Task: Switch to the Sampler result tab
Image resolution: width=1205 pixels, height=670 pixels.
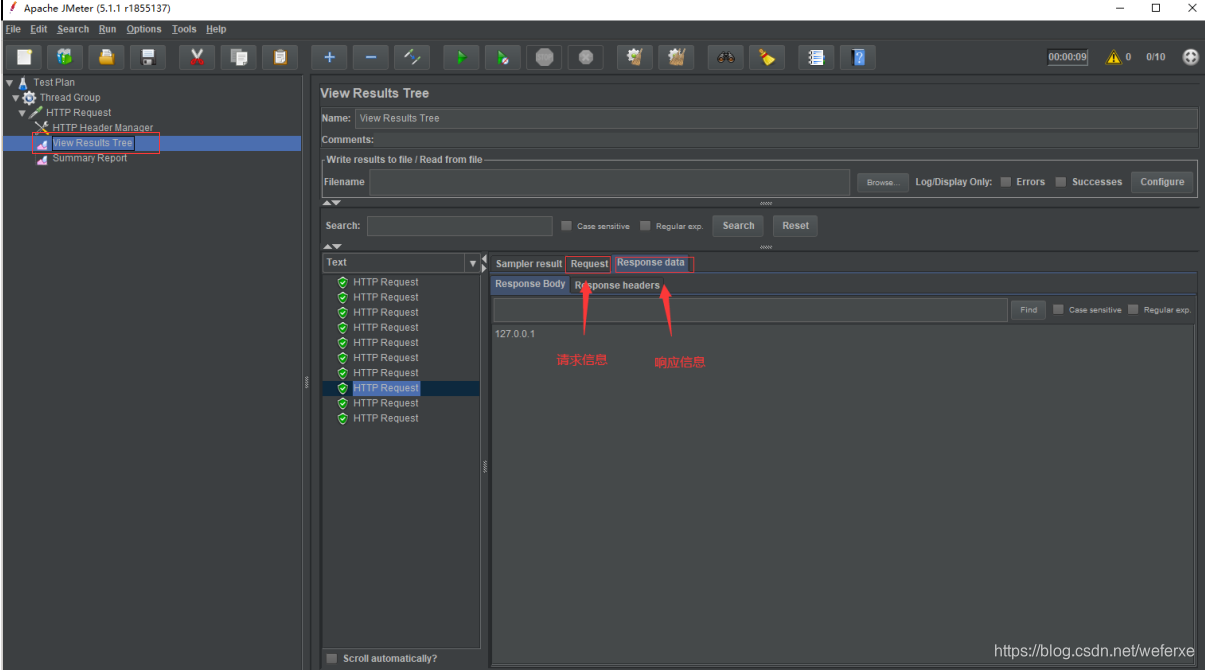Action: 529,264
